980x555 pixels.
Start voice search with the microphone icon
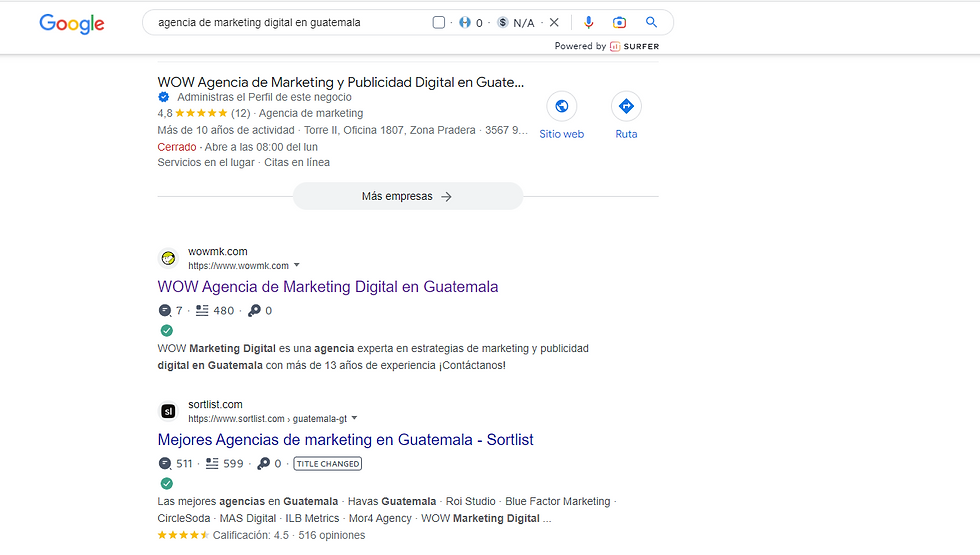point(588,22)
